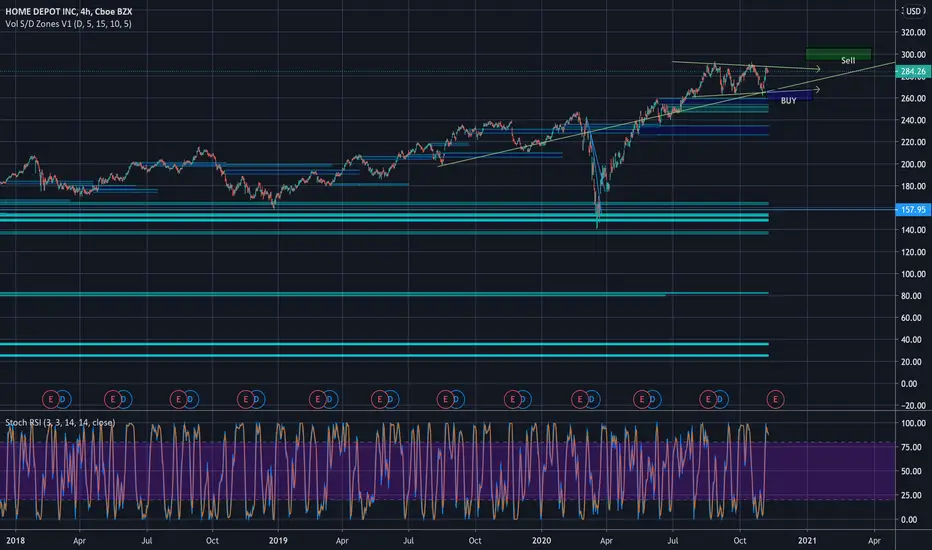The image size is (932, 550).
Task: Open the February 2019 earnings marker
Action: point(317,399)
